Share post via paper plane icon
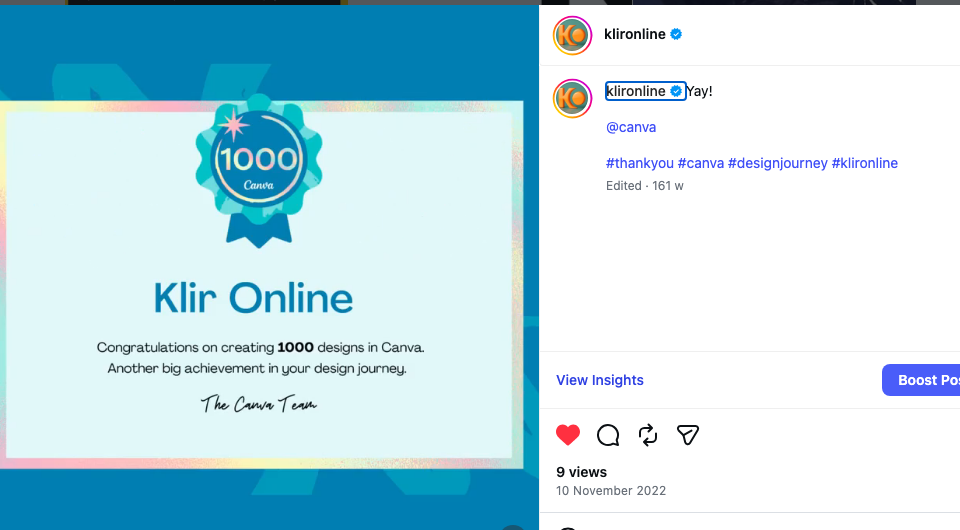Viewport: 960px width, 530px height. click(x=688, y=435)
